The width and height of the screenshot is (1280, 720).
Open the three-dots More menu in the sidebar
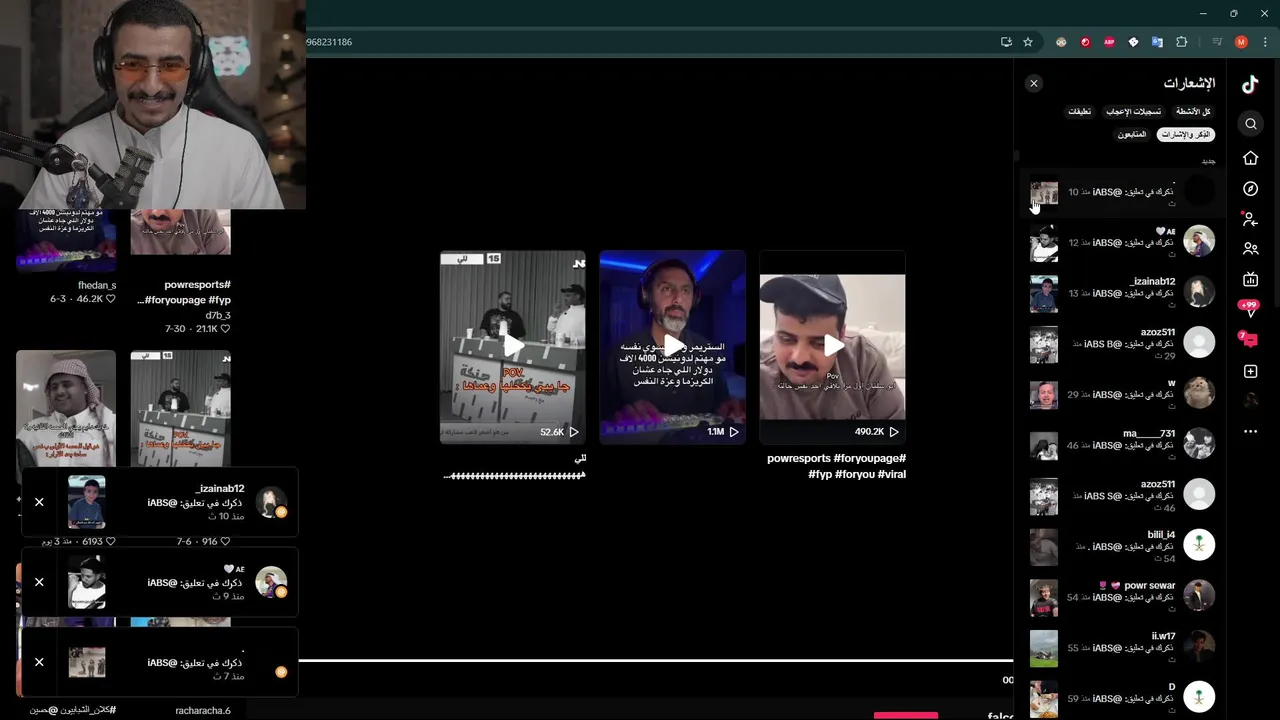(1250, 431)
